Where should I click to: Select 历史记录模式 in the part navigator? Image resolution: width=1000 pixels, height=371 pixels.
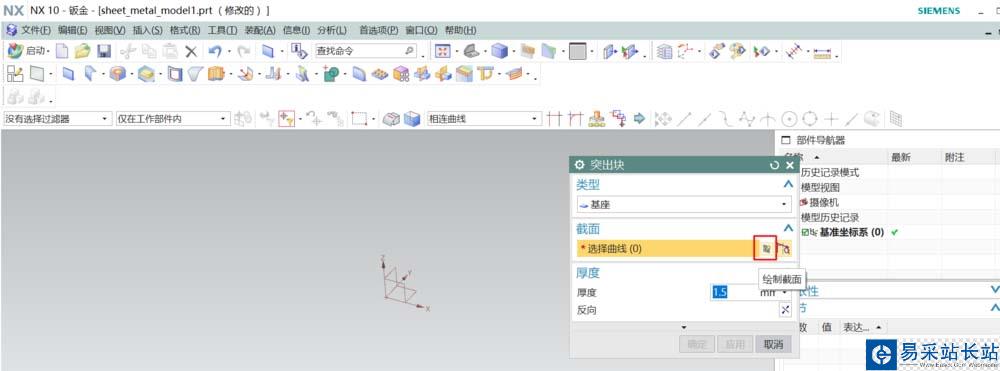(x=830, y=173)
